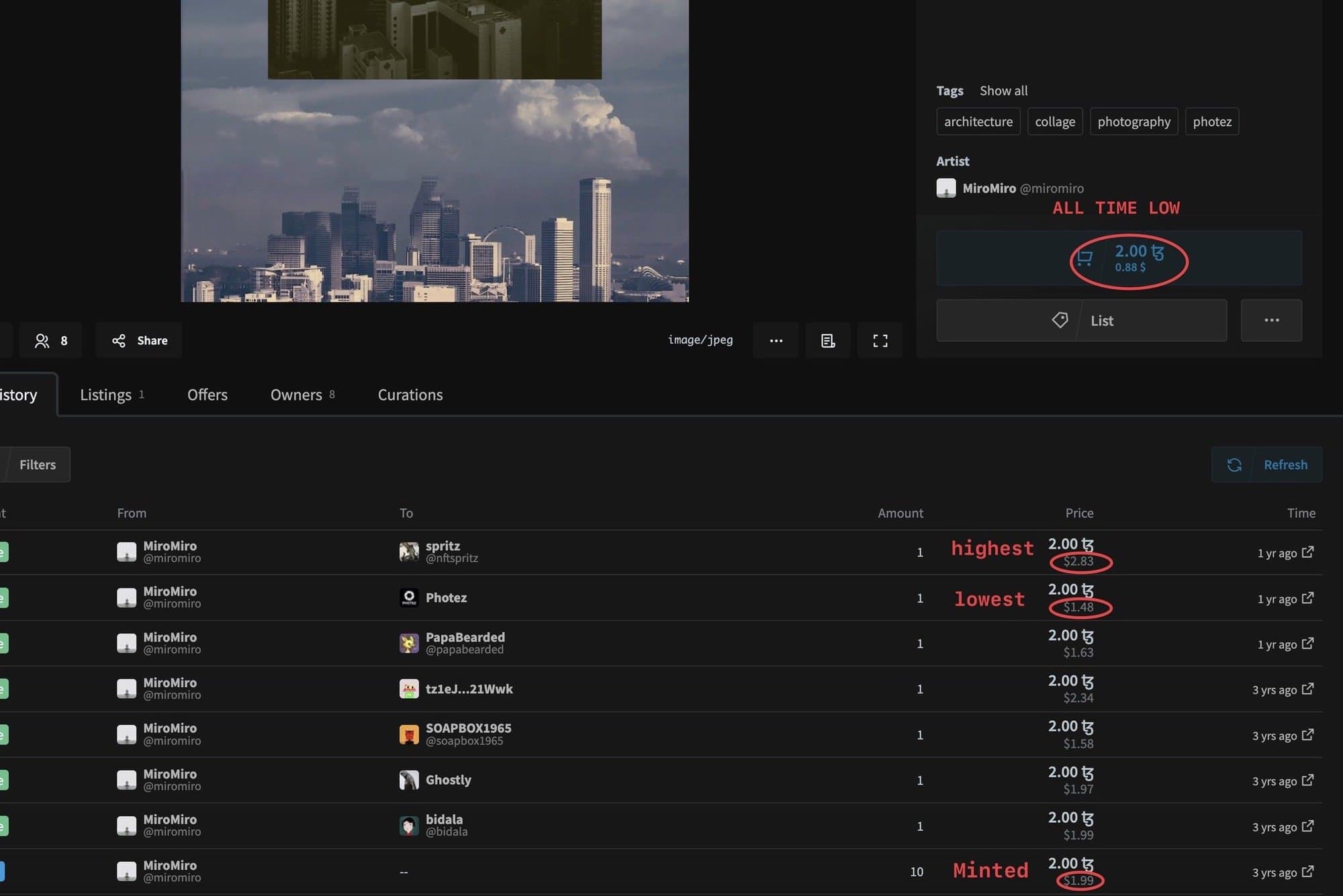Open MiroMiro artist profile link
This screenshot has width=1343, height=896.
point(988,189)
